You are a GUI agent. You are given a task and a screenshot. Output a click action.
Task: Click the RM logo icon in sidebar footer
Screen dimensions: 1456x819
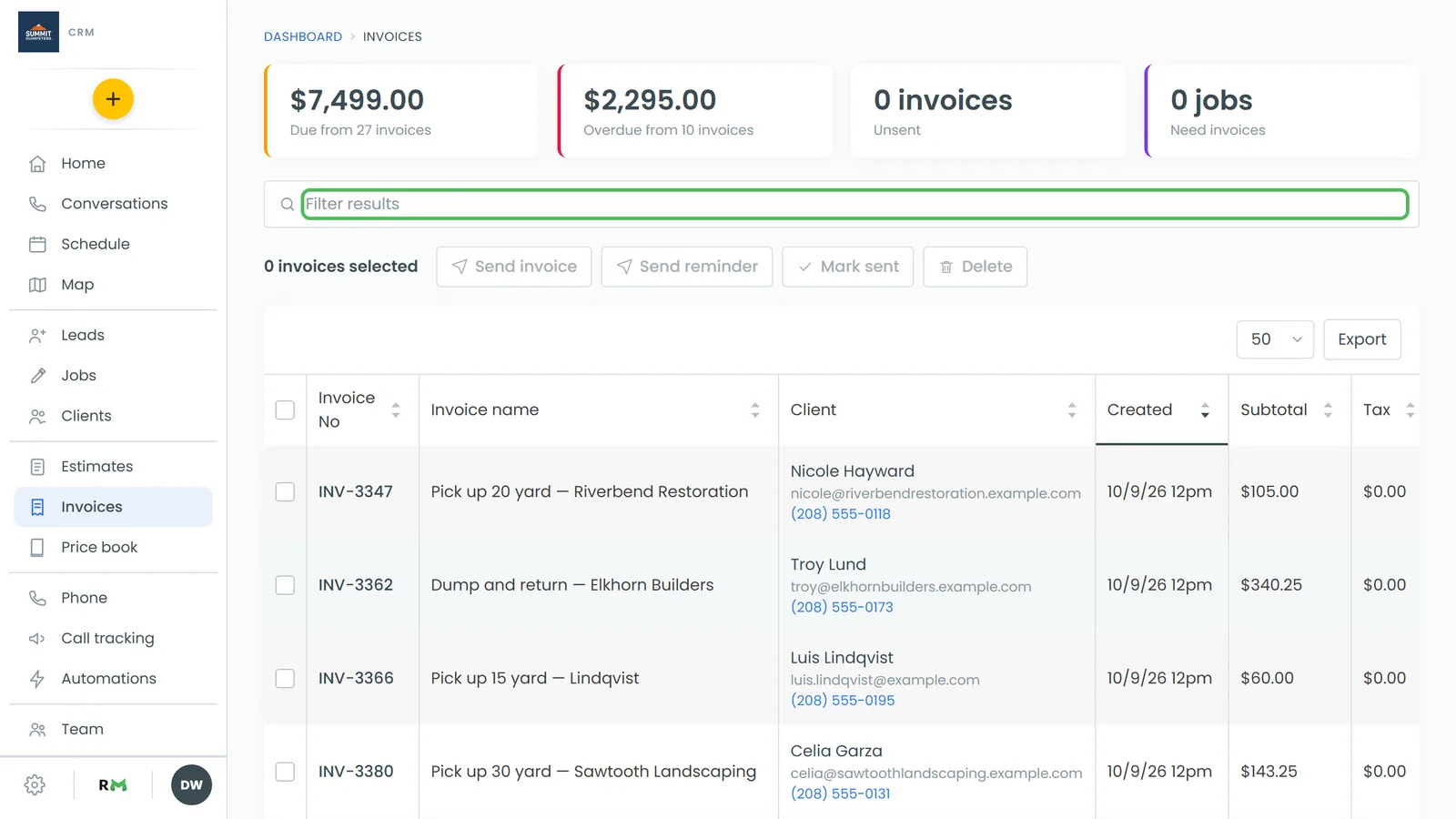(x=113, y=785)
